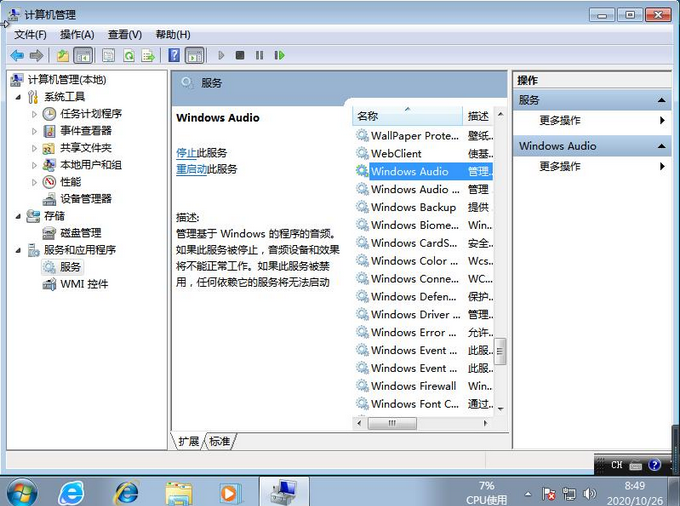Screen dimensions: 680x506
Task: Collapse the 服务和应用程序 tree node
Action: tap(18, 250)
